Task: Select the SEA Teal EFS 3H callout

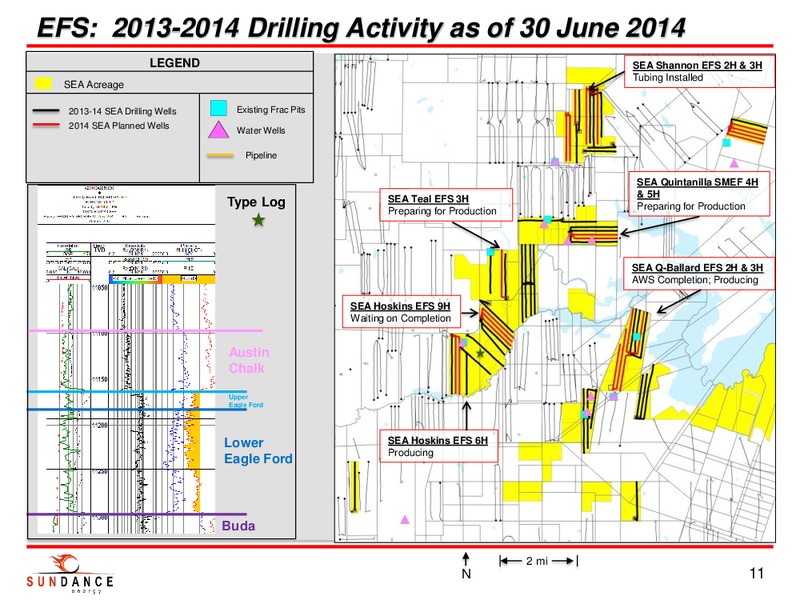Action: (x=446, y=205)
